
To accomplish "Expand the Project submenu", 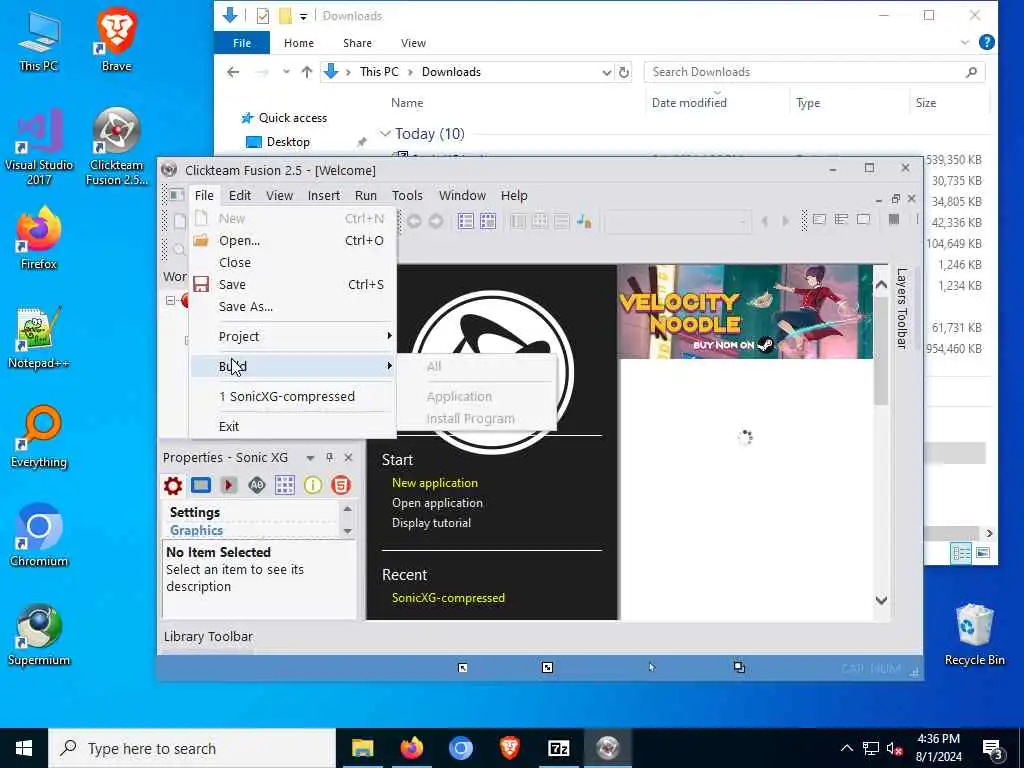I will (x=292, y=336).
